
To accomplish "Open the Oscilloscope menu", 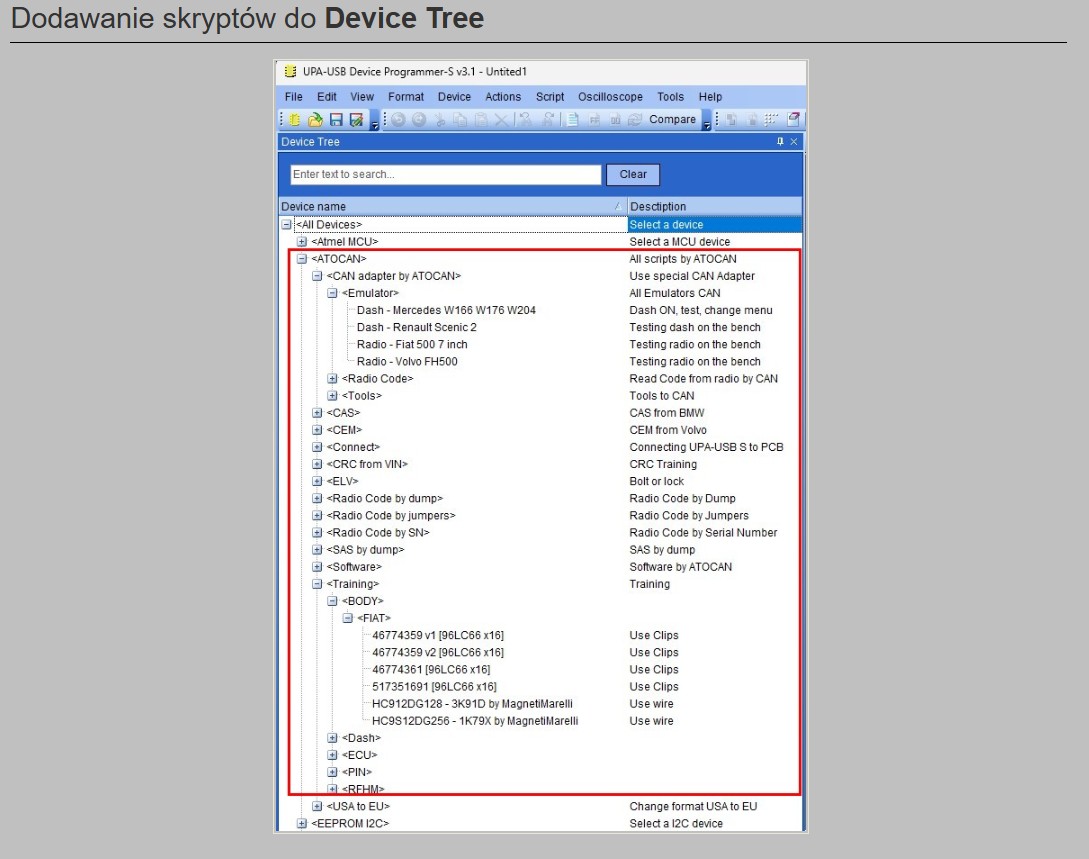I will [610, 97].
